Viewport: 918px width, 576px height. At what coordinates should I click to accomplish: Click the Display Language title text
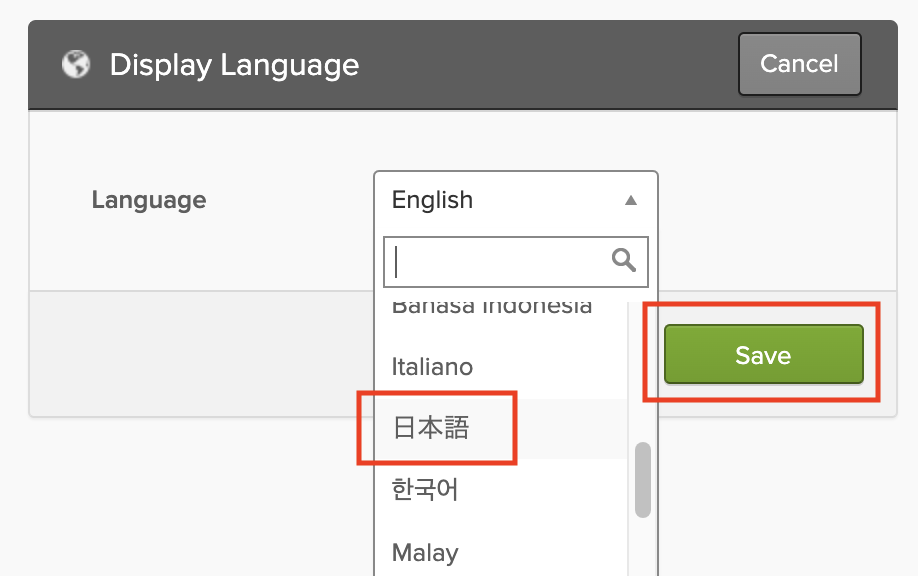coord(234,65)
